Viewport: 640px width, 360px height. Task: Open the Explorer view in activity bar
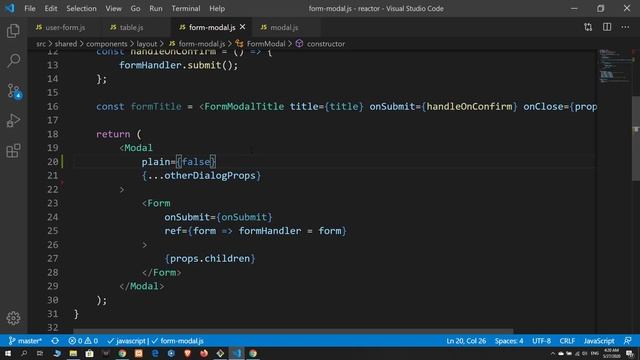(13, 31)
